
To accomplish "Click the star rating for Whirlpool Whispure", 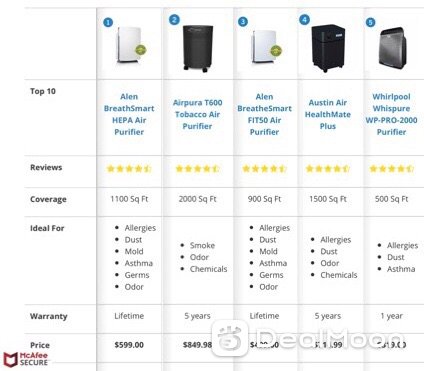I will pyautogui.click(x=391, y=169).
